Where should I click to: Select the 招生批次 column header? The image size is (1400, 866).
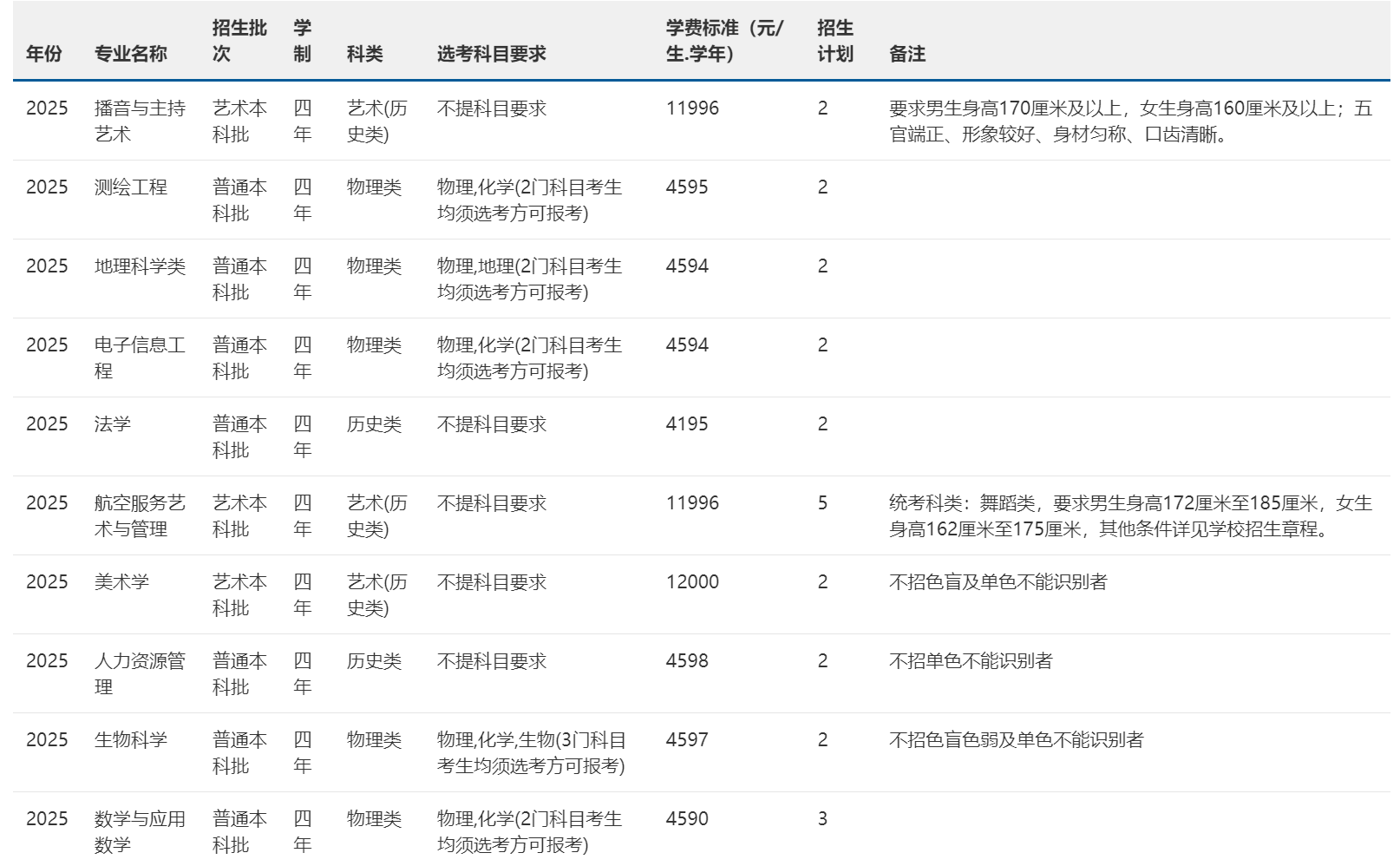[239, 41]
